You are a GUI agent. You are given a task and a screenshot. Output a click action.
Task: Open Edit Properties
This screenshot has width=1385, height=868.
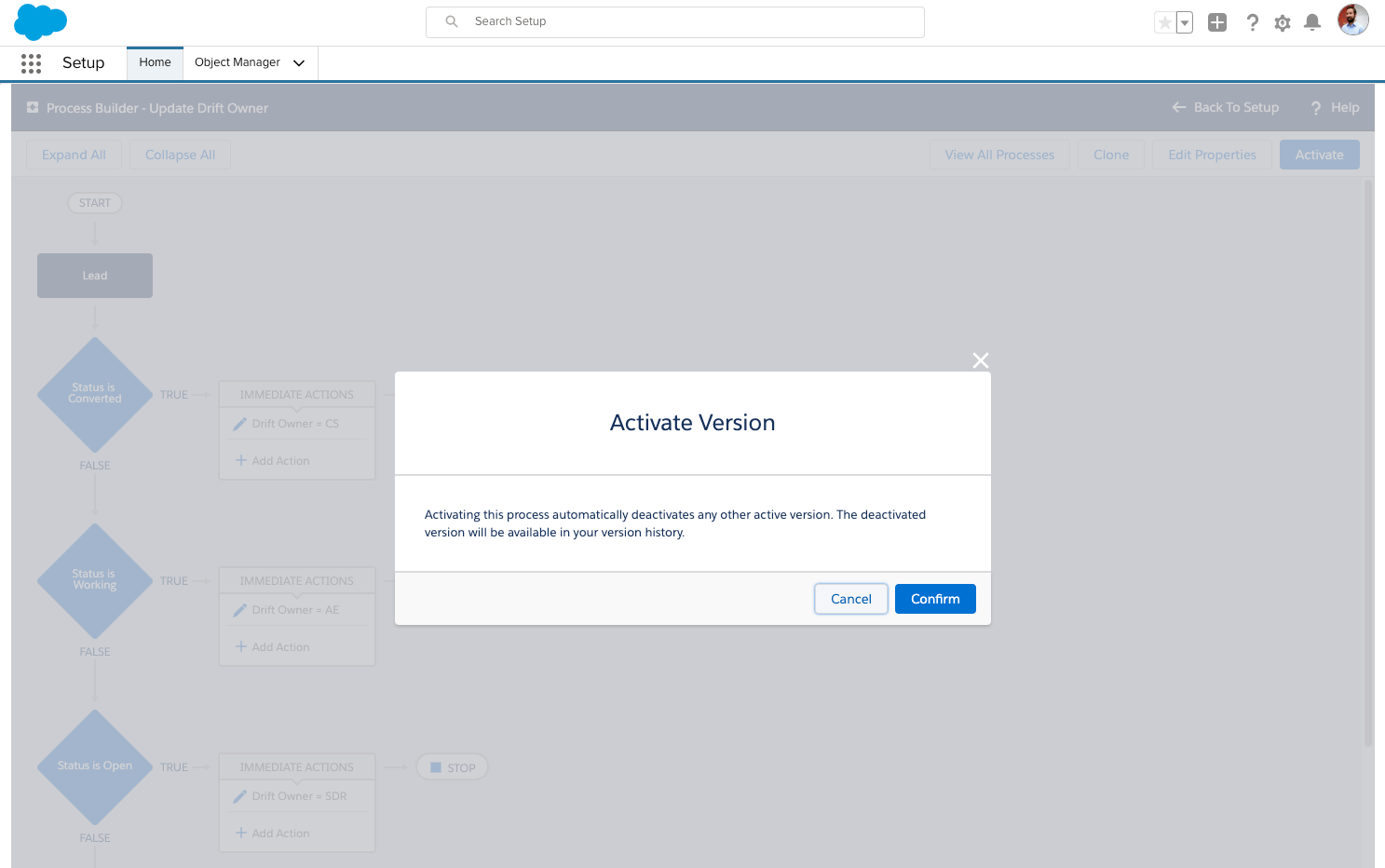(x=1212, y=155)
